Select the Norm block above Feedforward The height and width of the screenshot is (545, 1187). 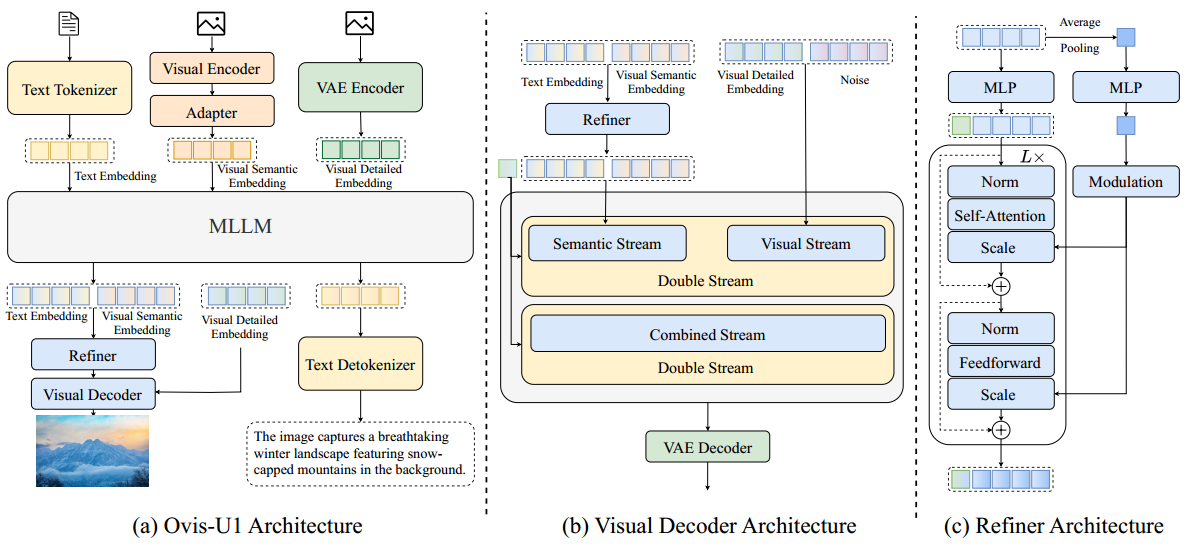[x=1001, y=329]
